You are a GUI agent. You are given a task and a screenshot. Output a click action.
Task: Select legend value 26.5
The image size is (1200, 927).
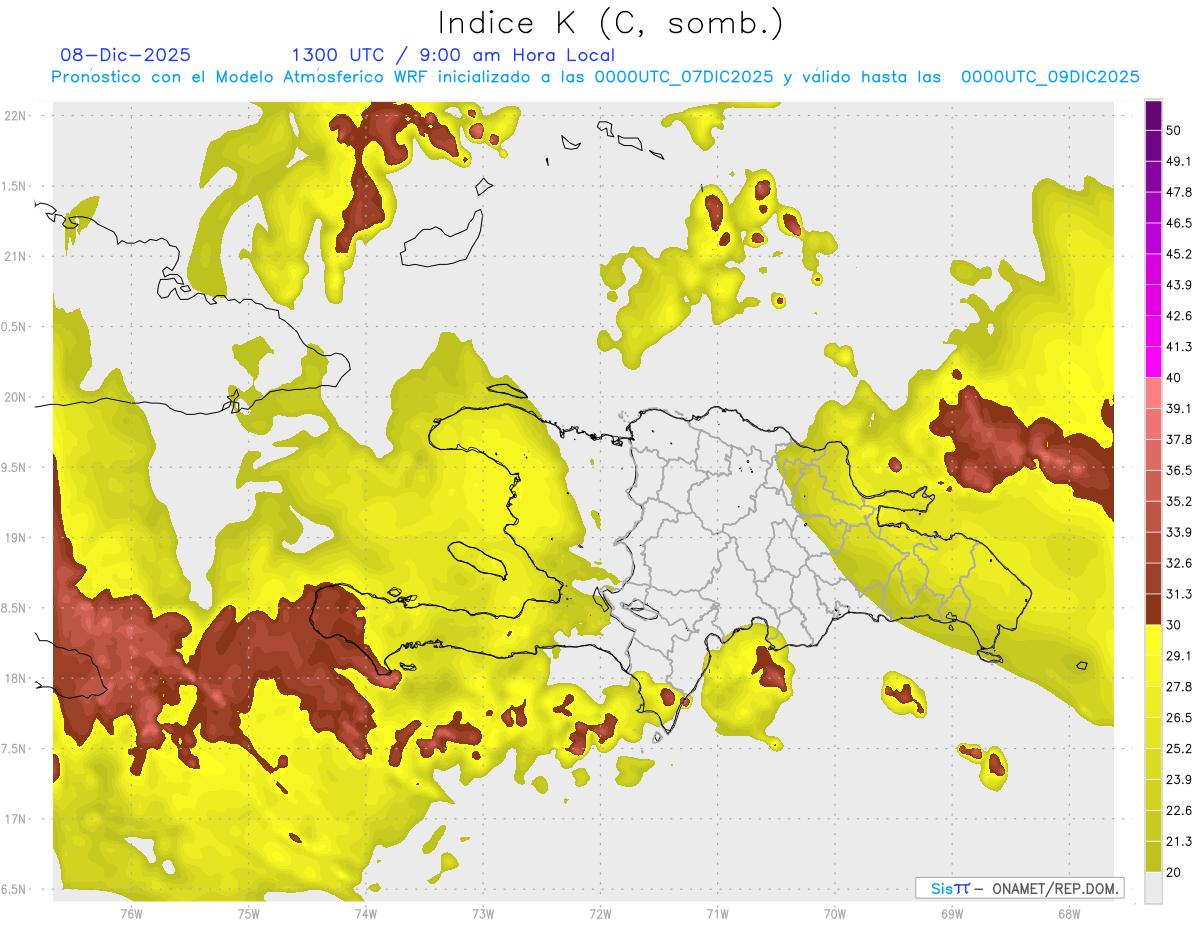click(1178, 718)
